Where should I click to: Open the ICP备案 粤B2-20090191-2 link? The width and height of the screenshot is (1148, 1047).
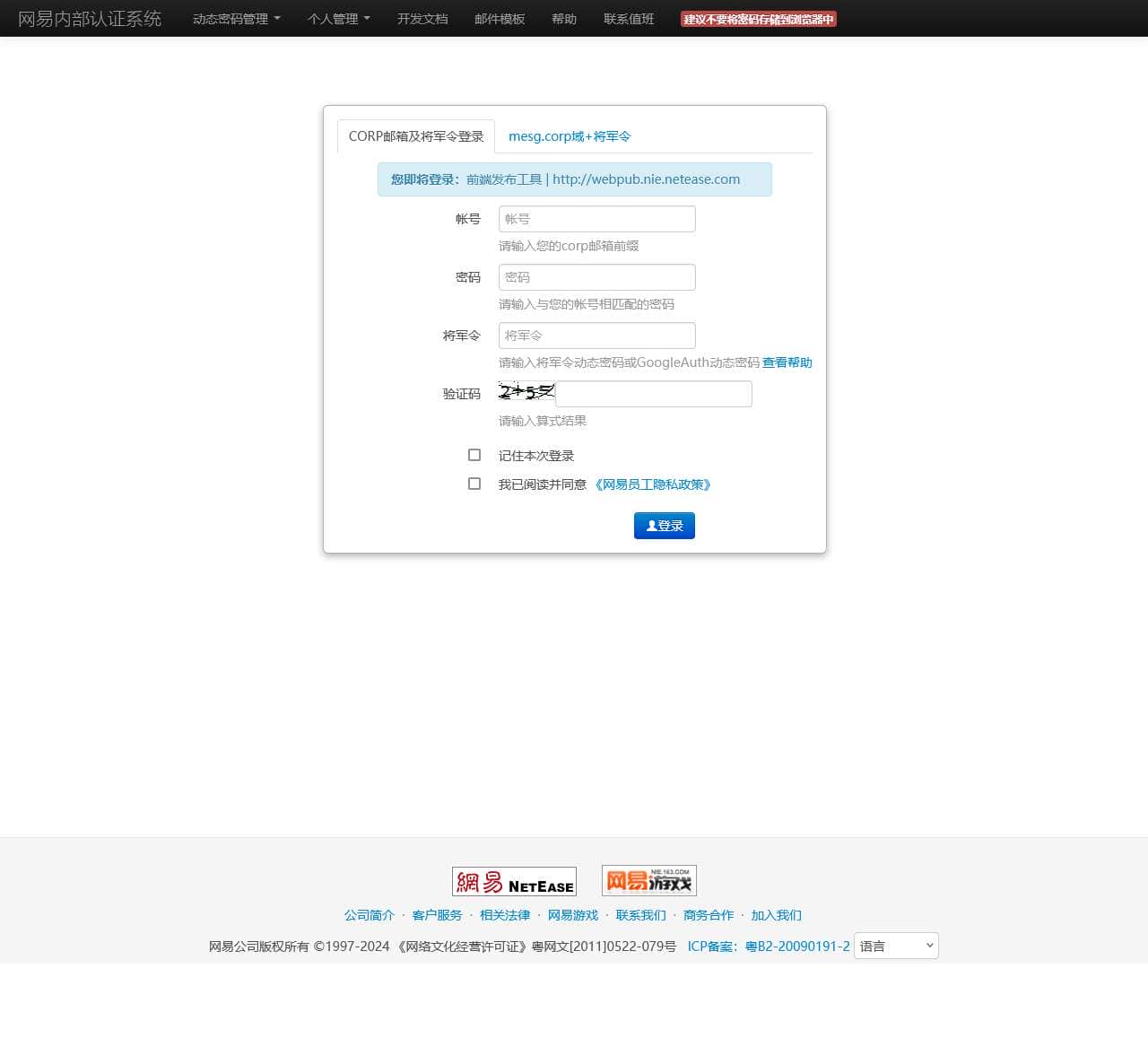tap(769, 947)
